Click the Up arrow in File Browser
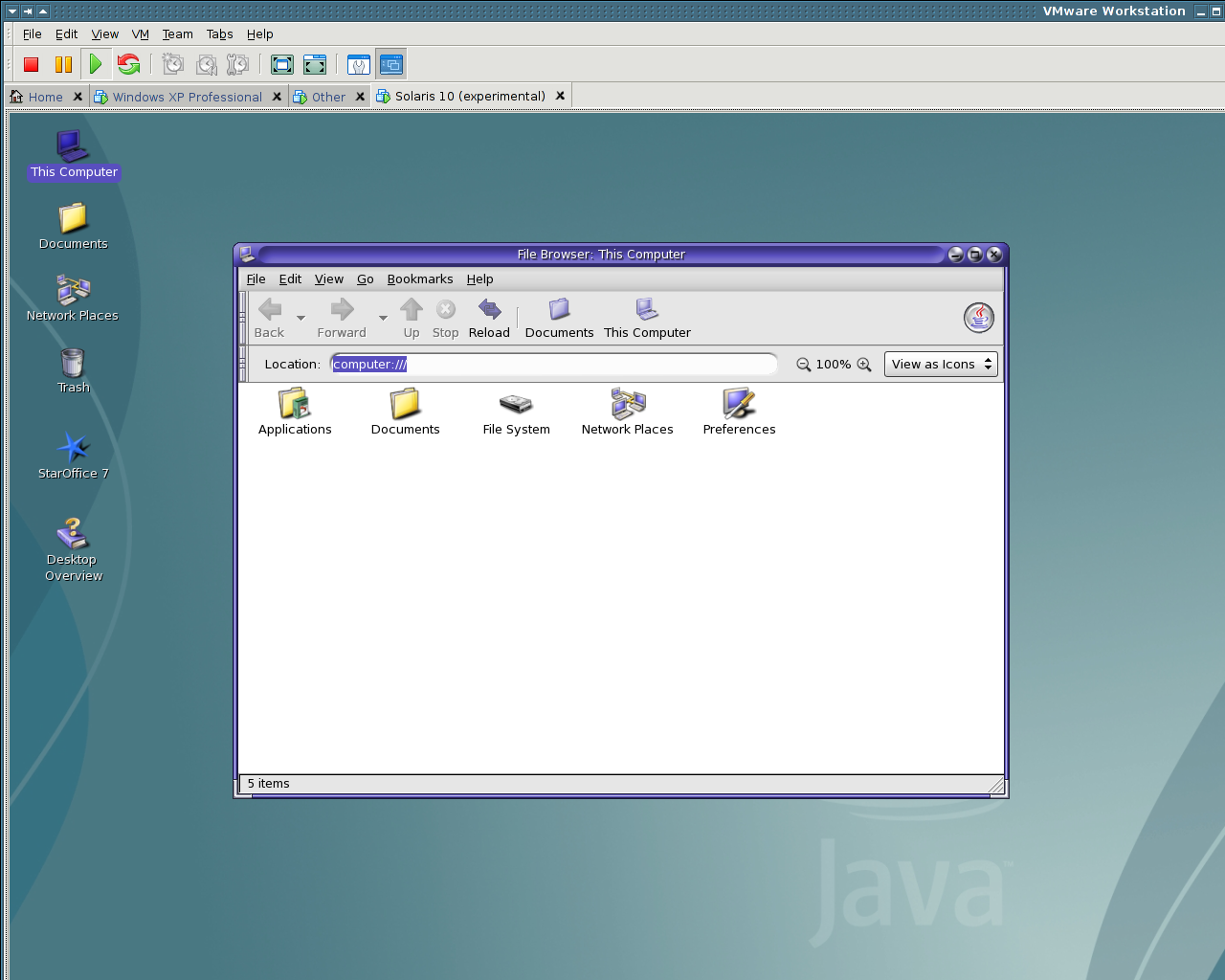This screenshot has height=980, width=1225. [412, 318]
